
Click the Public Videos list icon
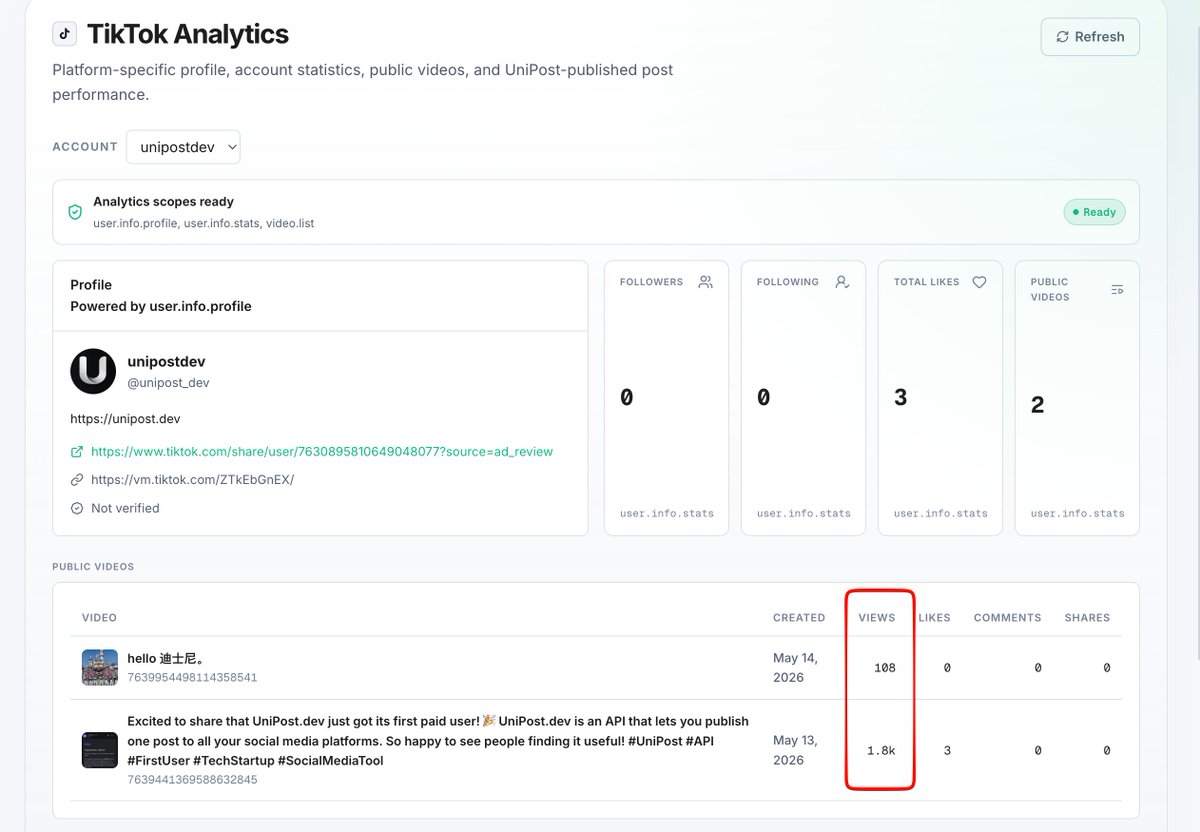1117,289
